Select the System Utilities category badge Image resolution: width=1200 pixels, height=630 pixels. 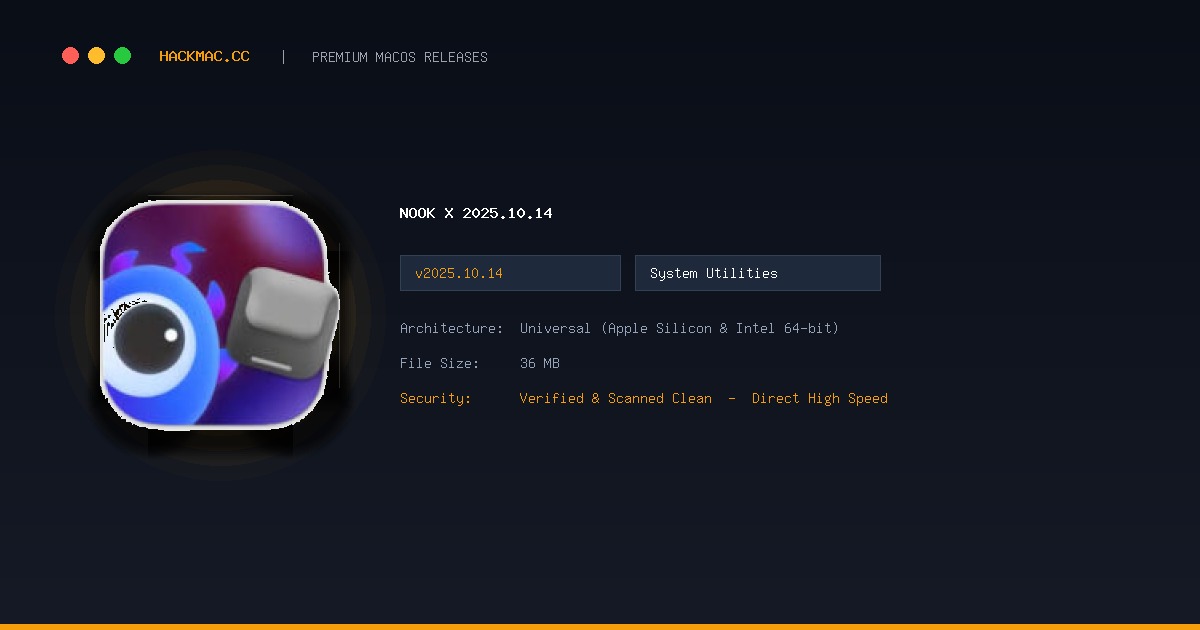758,273
